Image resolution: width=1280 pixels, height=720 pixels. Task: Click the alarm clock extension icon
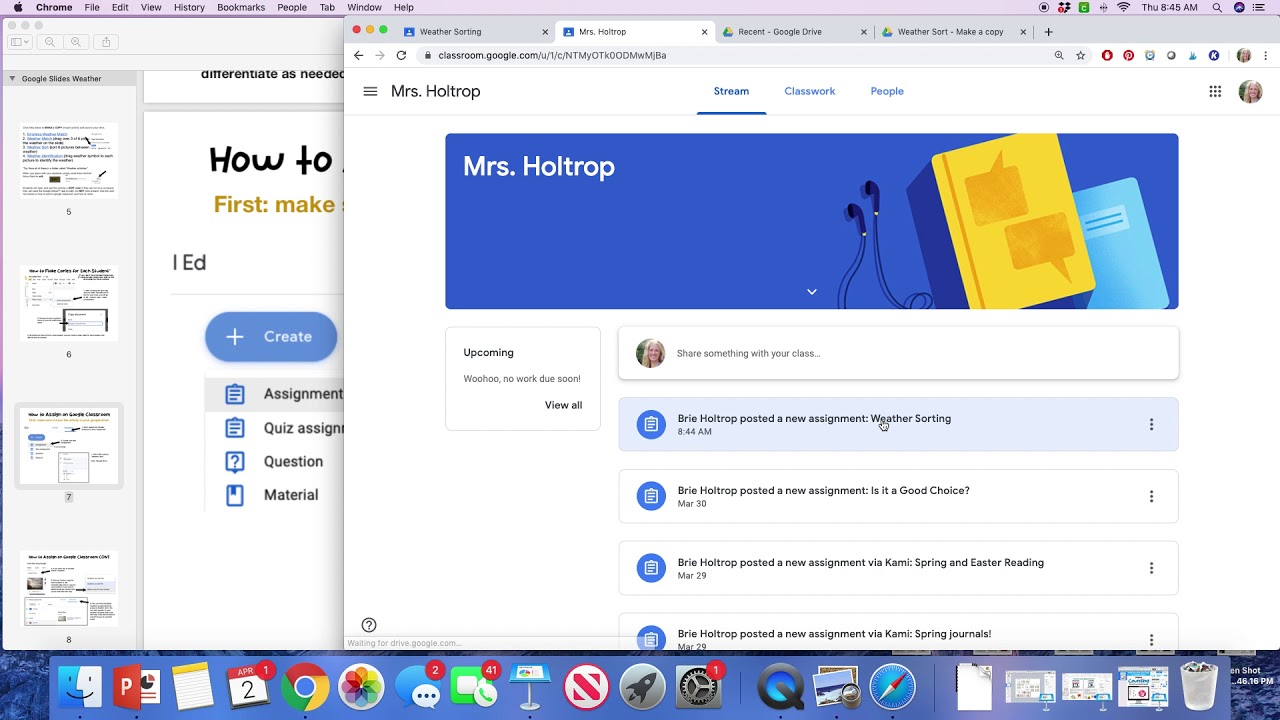(1150, 55)
